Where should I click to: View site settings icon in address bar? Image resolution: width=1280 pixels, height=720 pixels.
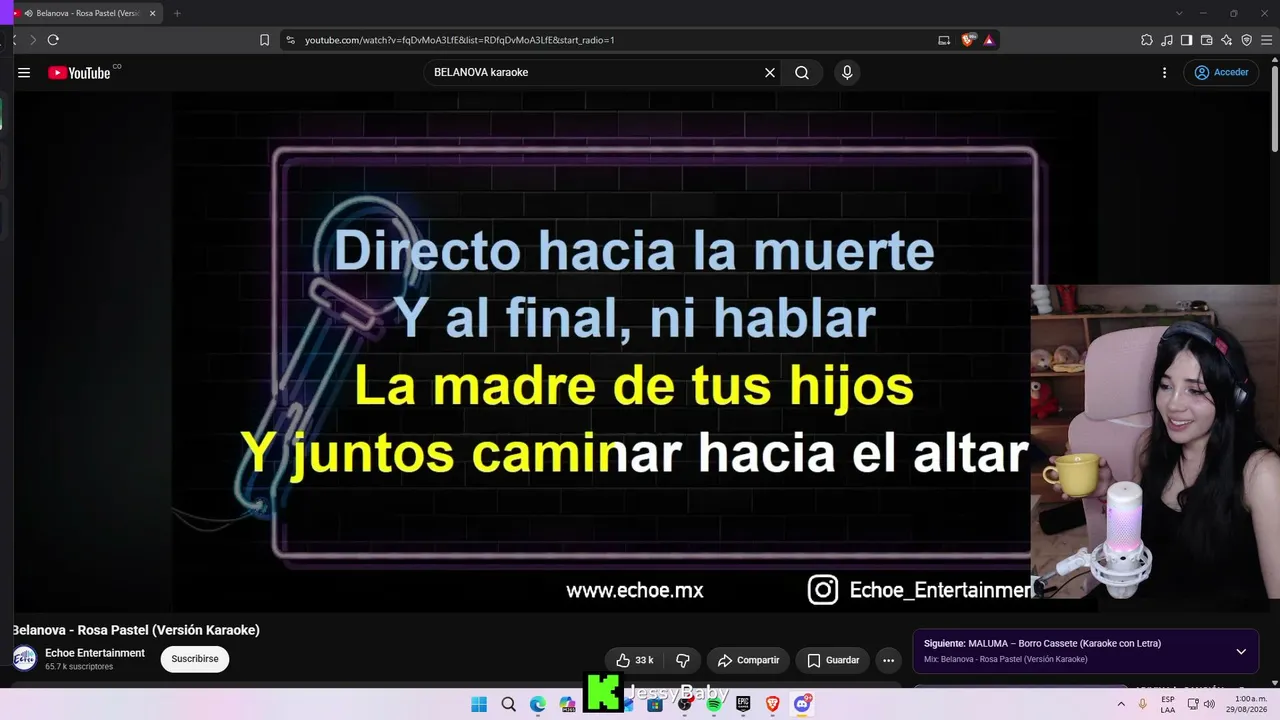tap(290, 40)
